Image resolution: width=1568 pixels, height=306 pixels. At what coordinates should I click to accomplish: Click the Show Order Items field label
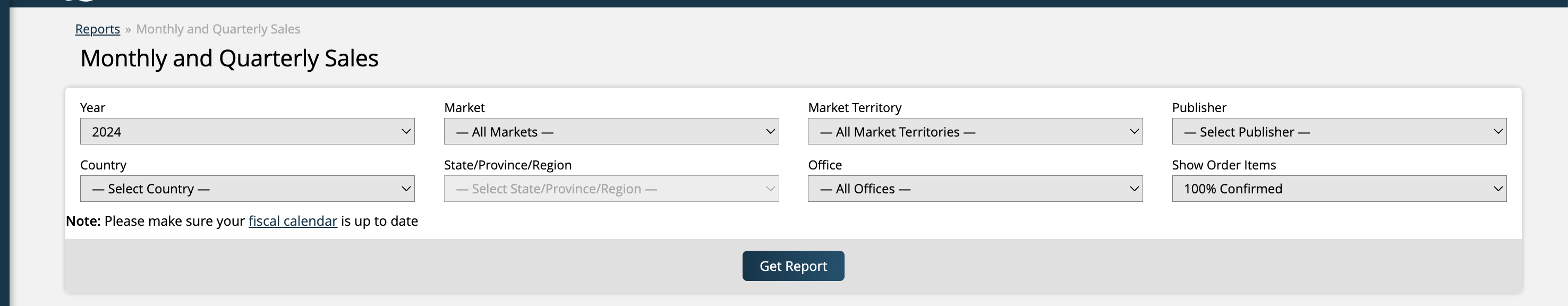[1223, 165]
